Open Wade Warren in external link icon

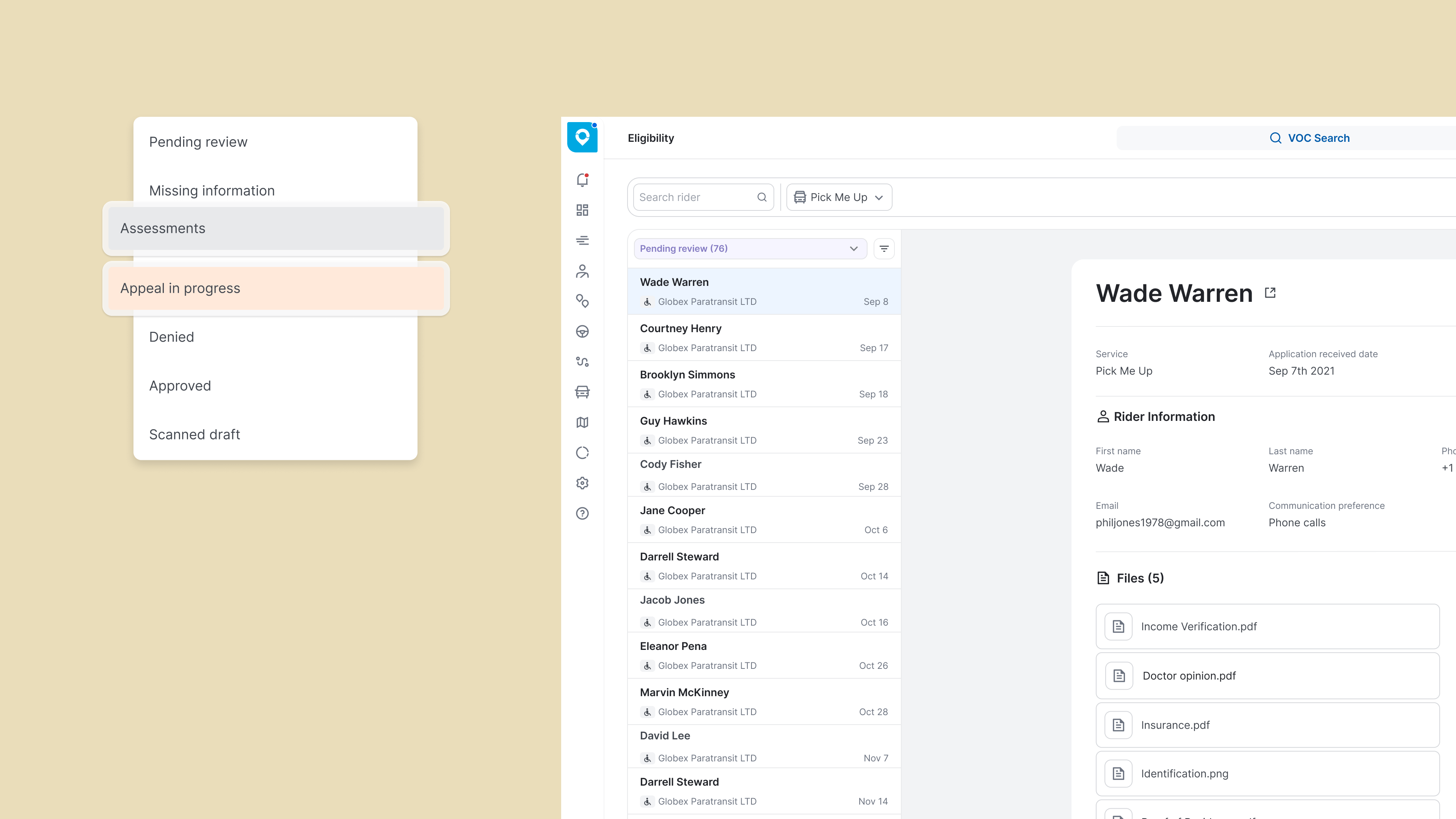1270,293
